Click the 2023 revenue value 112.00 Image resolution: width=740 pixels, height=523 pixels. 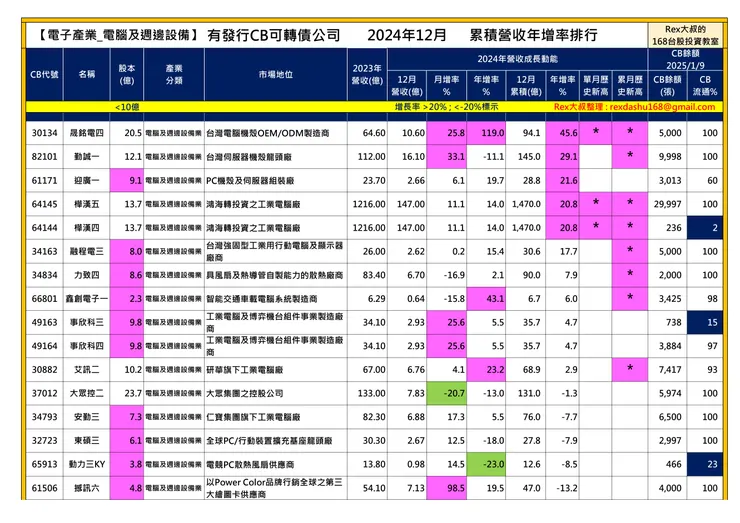(x=367, y=157)
